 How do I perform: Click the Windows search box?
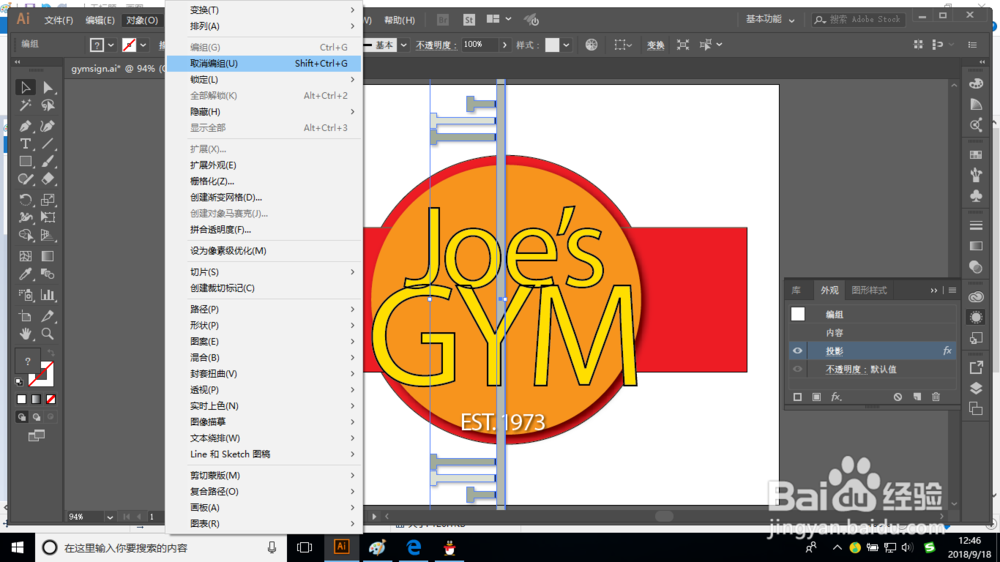point(161,548)
